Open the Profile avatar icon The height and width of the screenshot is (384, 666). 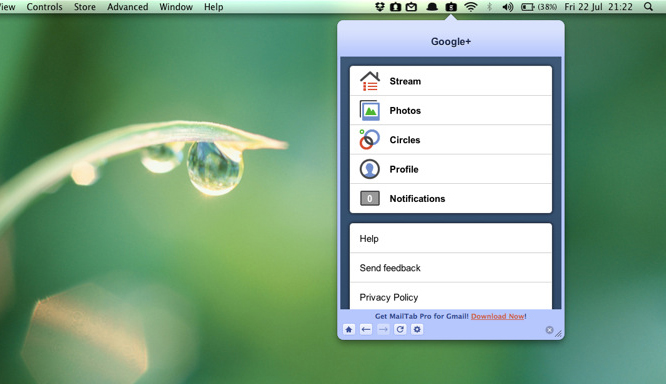coord(370,169)
